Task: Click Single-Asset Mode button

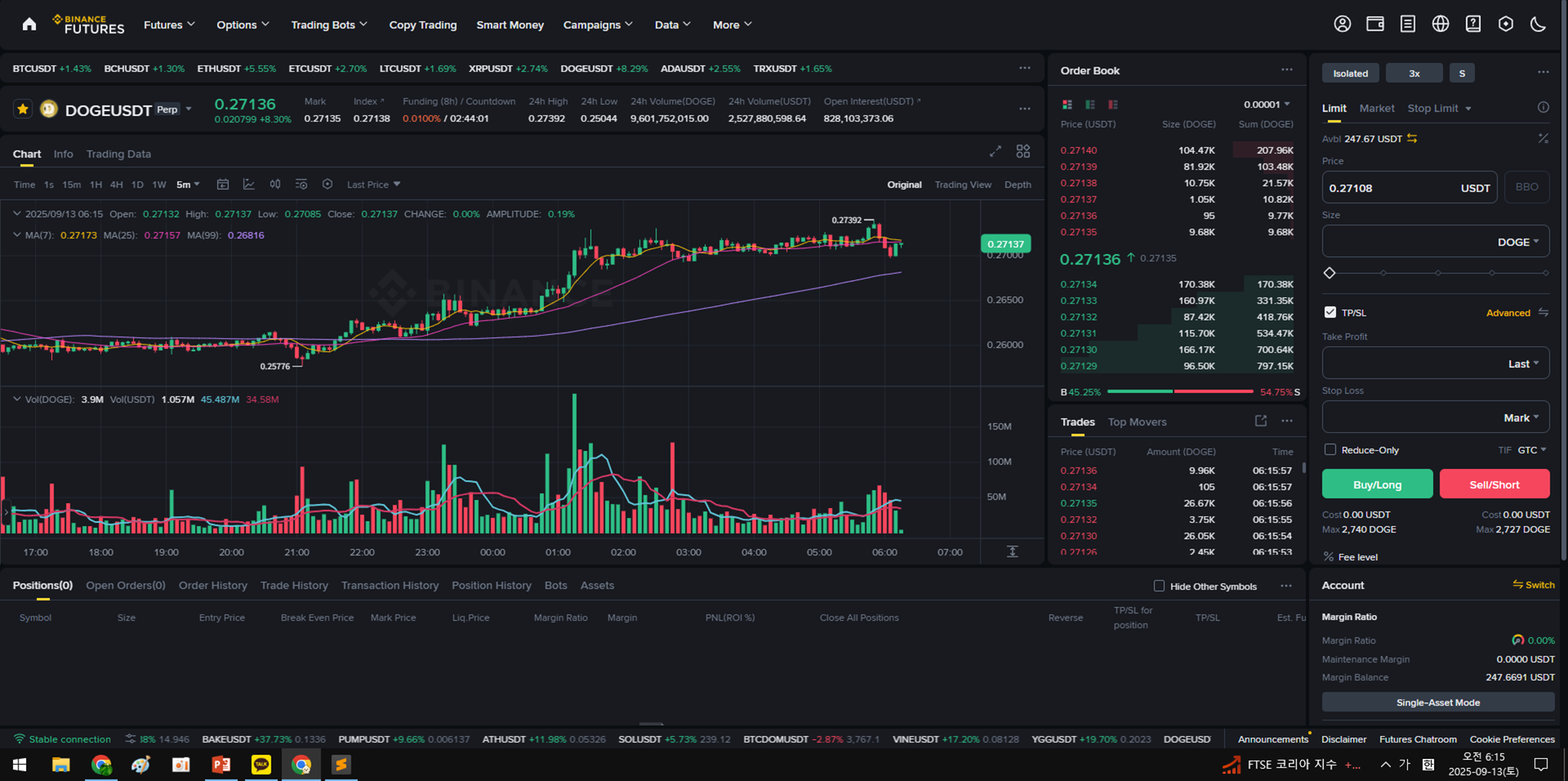Action: pos(1438,702)
